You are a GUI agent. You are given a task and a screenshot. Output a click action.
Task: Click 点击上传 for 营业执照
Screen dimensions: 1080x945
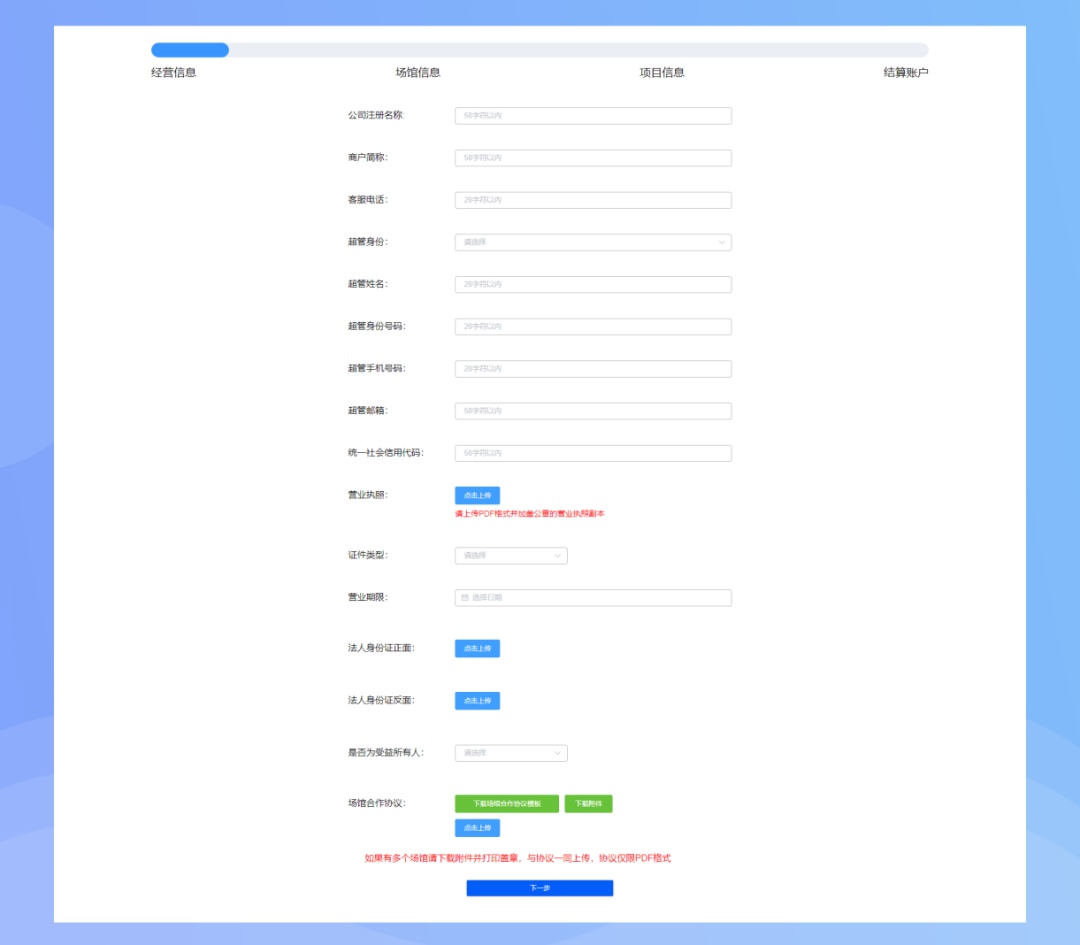coord(477,495)
